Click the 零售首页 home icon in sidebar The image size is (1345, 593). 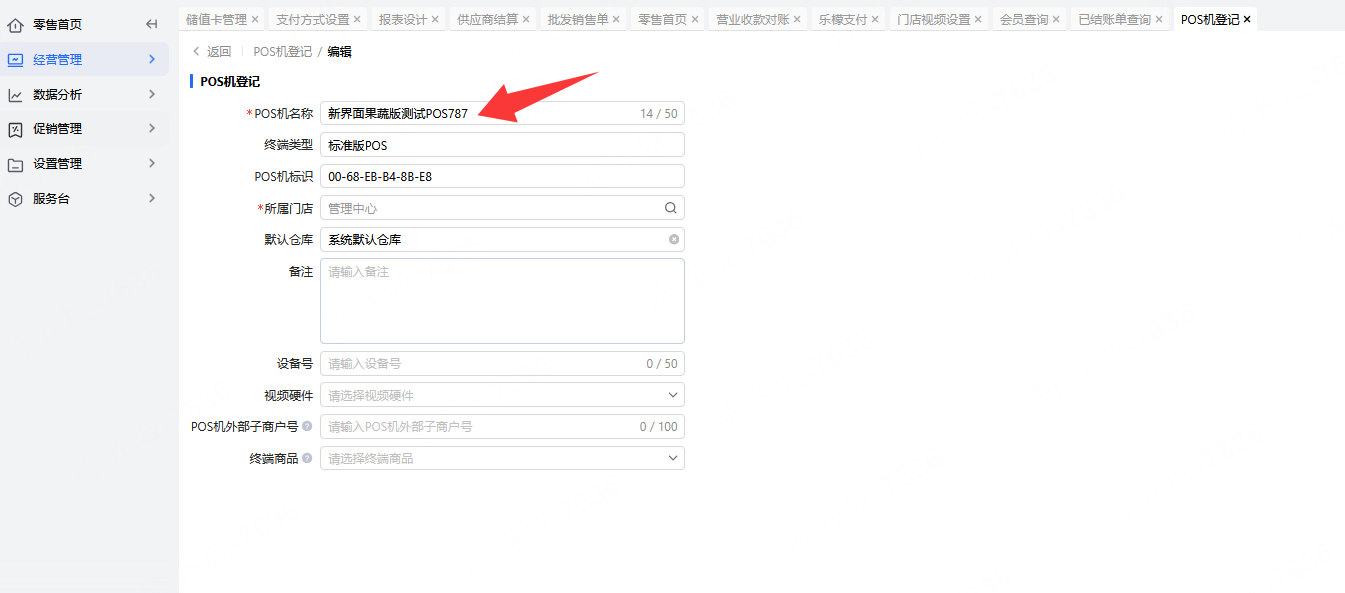click(x=15, y=24)
